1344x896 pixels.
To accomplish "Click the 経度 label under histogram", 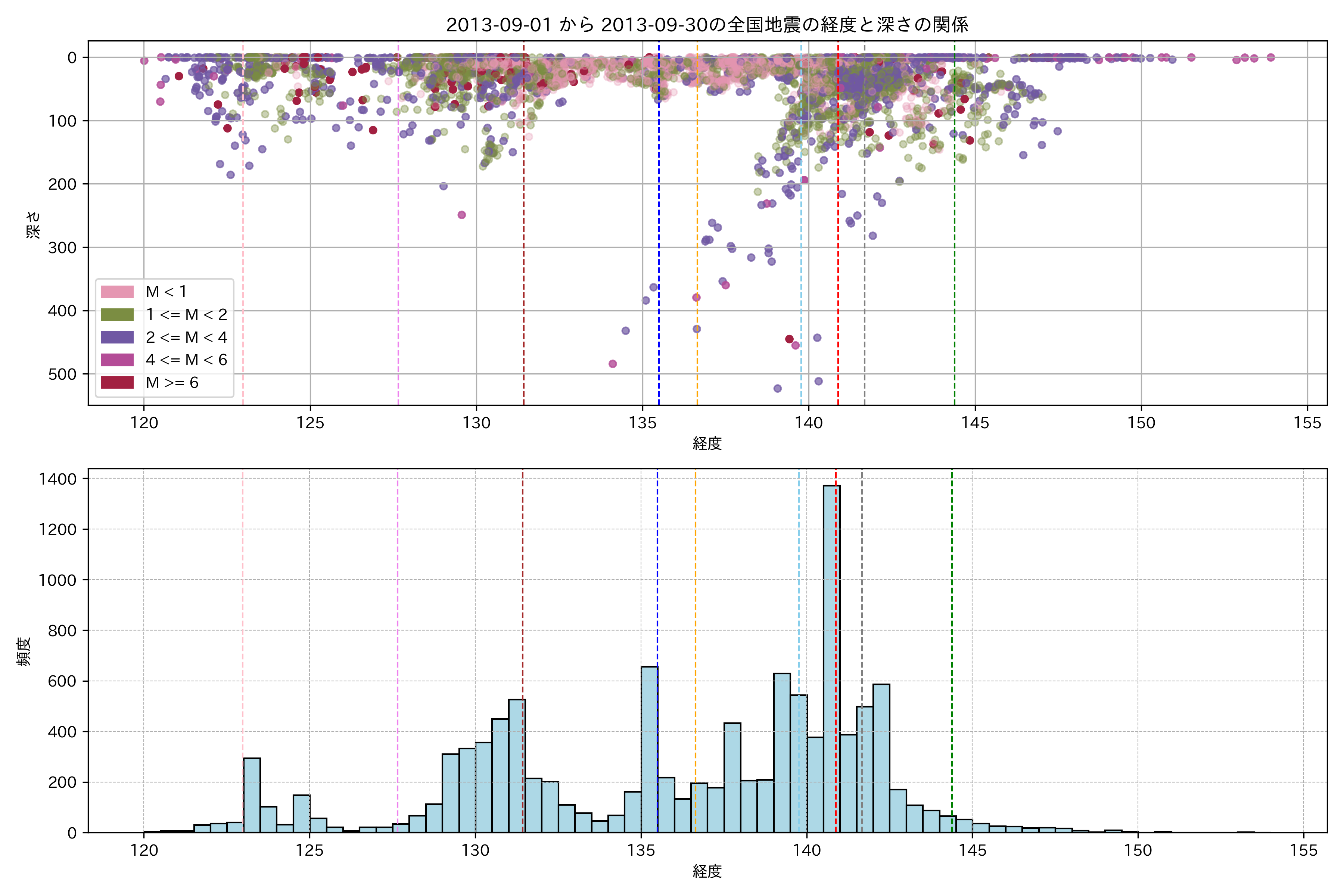I will pos(707,871).
